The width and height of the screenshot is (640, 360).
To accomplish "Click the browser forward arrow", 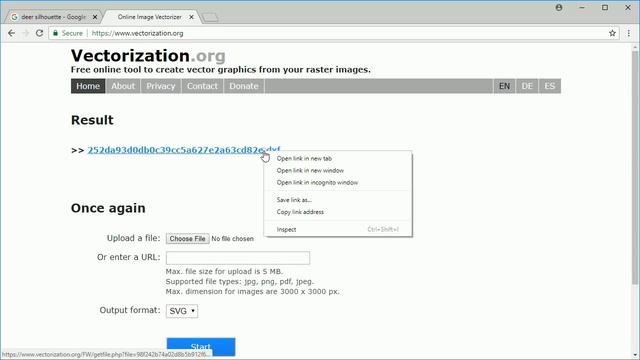I will click(25, 33).
